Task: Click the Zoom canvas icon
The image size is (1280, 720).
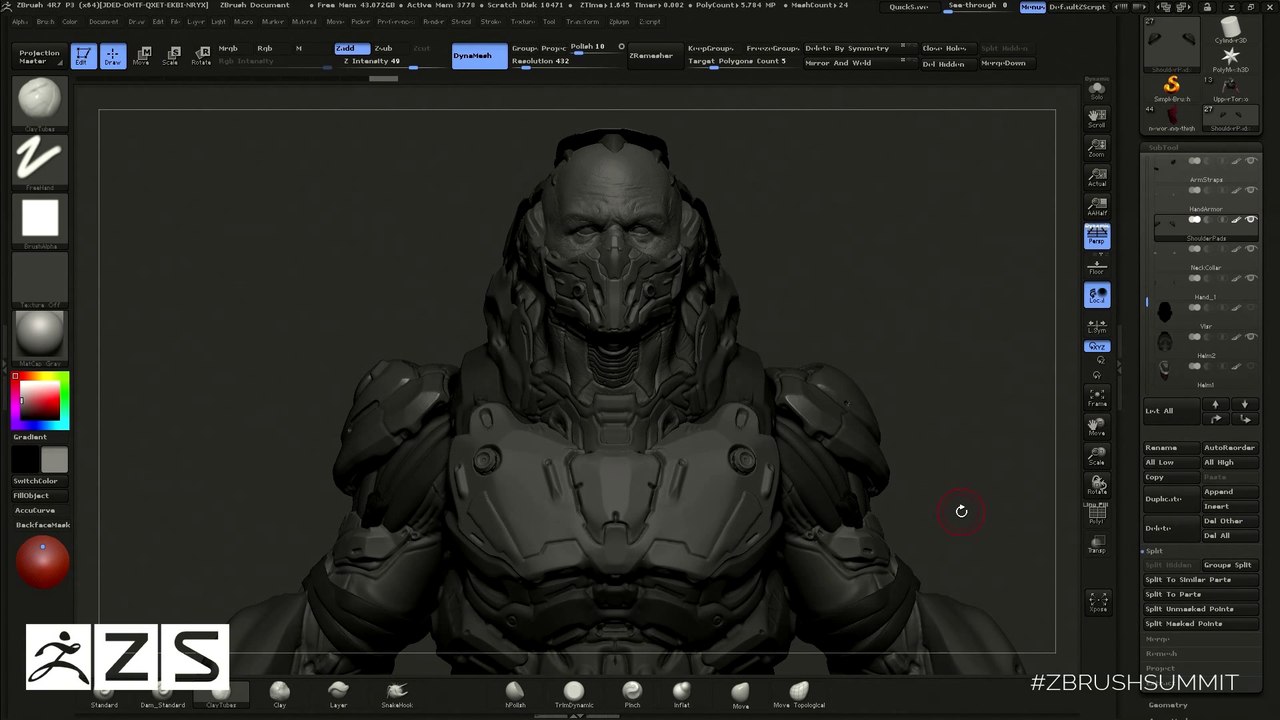Action: coord(1097,148)
